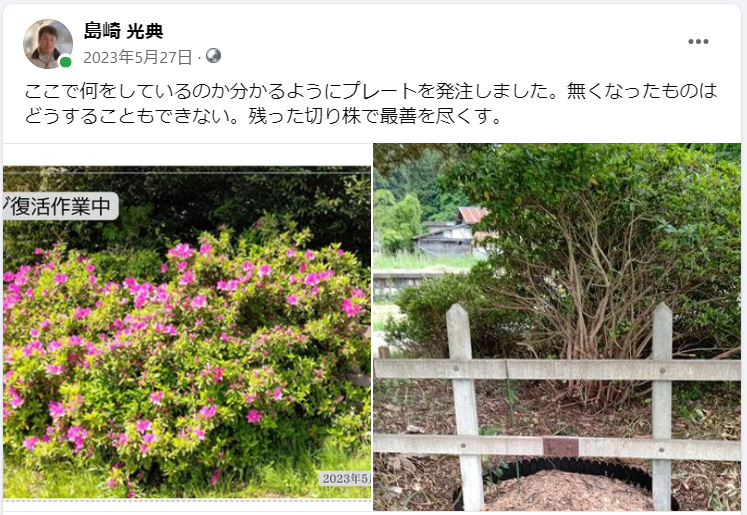Click the right white fence post
Viewport: 747px width, 515px height.
point(662,406)
